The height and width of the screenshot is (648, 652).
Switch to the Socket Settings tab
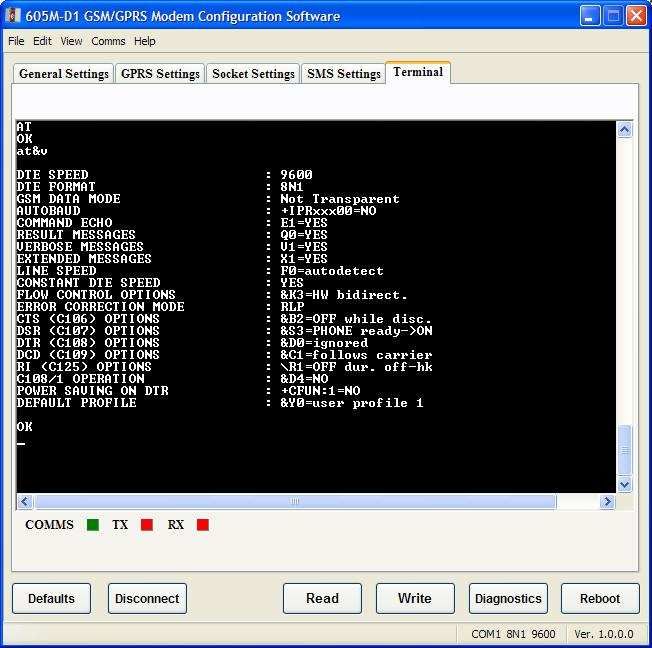[253, 74]
